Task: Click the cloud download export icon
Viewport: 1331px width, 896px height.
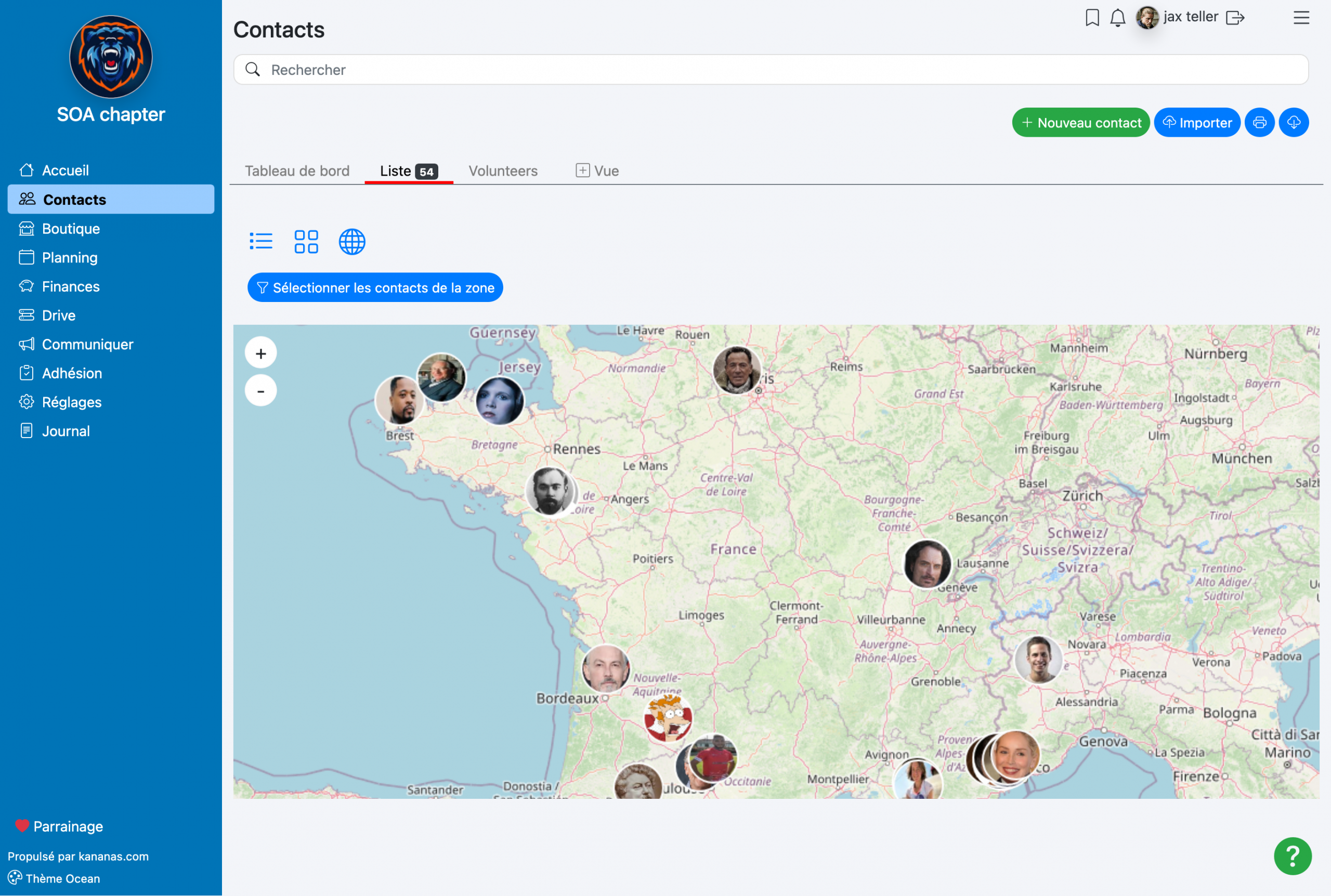Action: coord(1293,122)
